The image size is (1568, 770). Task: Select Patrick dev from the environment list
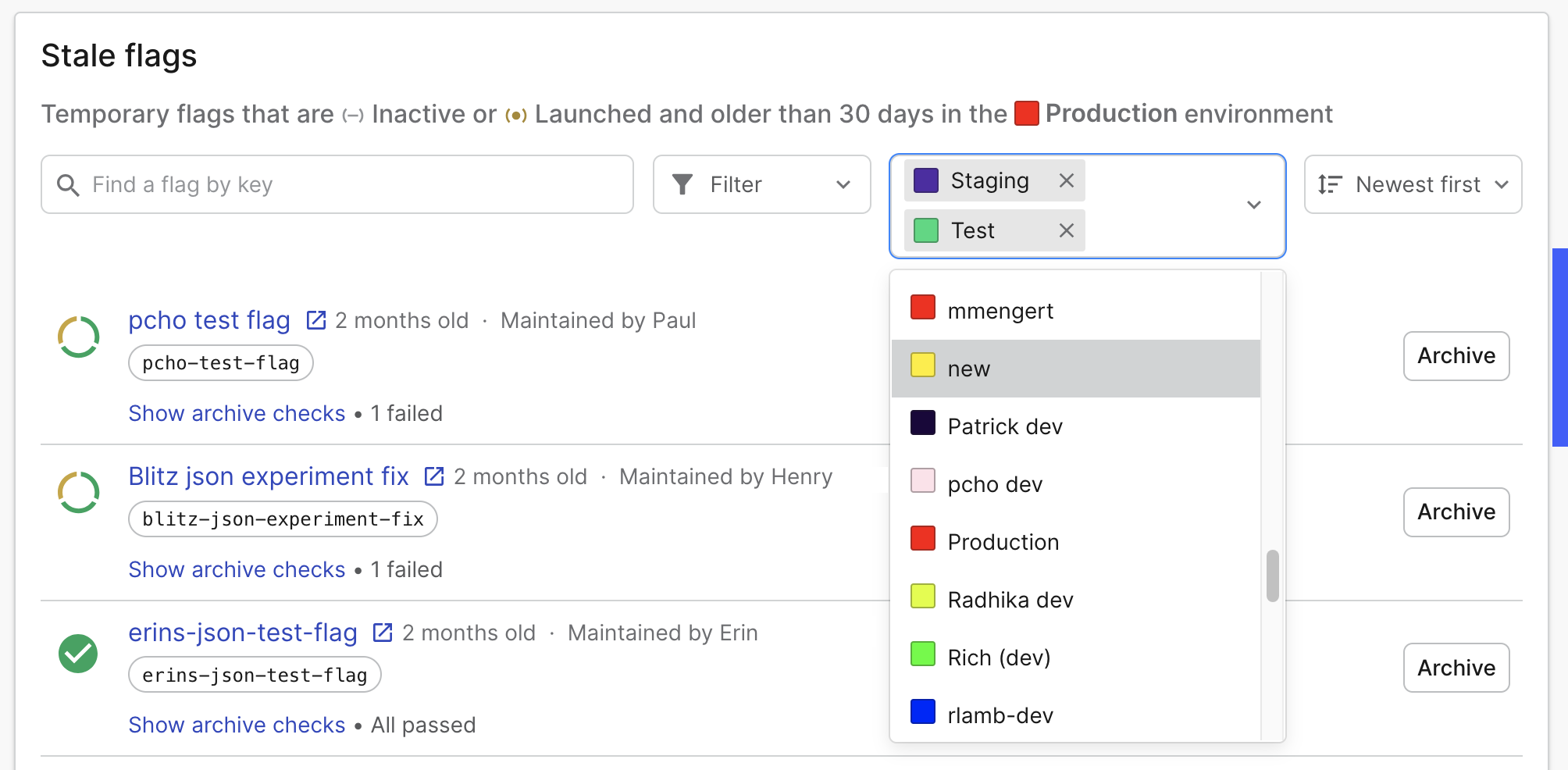(1005, 426)
